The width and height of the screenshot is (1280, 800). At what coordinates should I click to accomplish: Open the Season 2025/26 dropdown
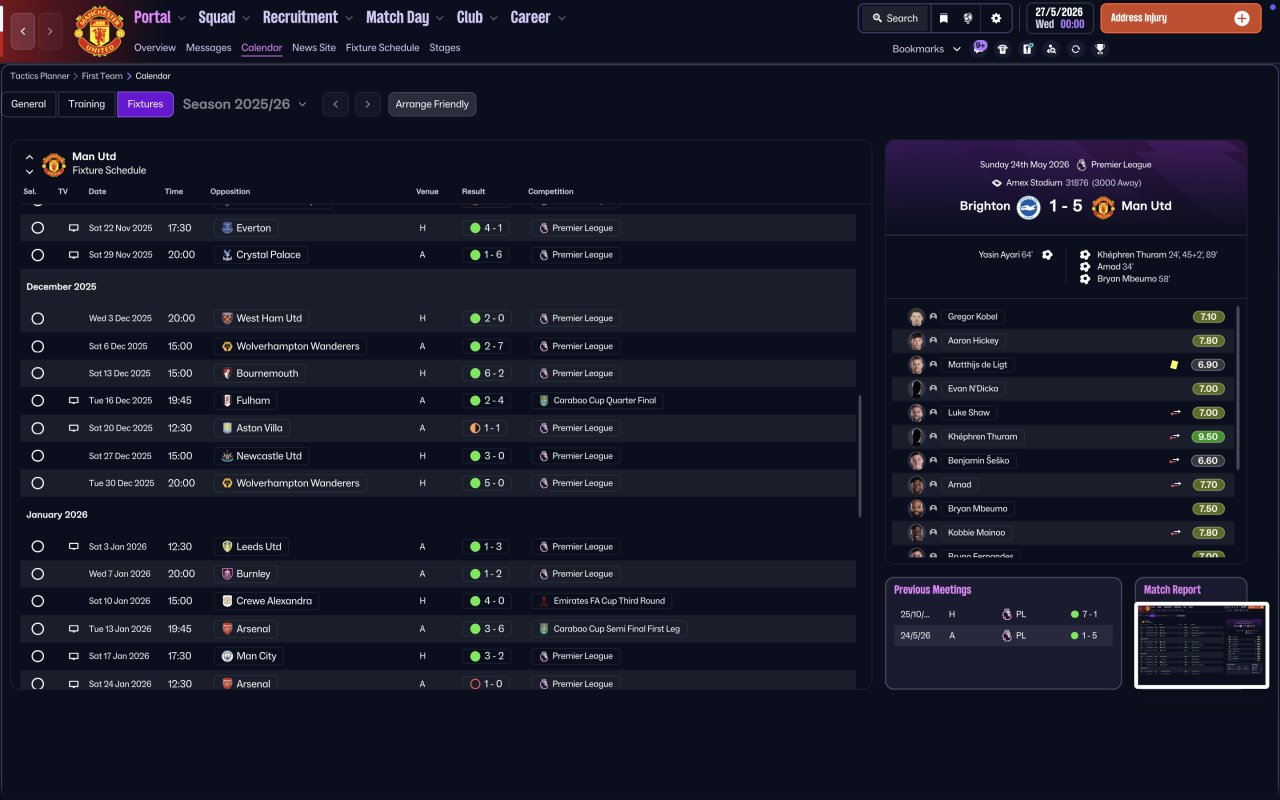click(x=245, y=104)
